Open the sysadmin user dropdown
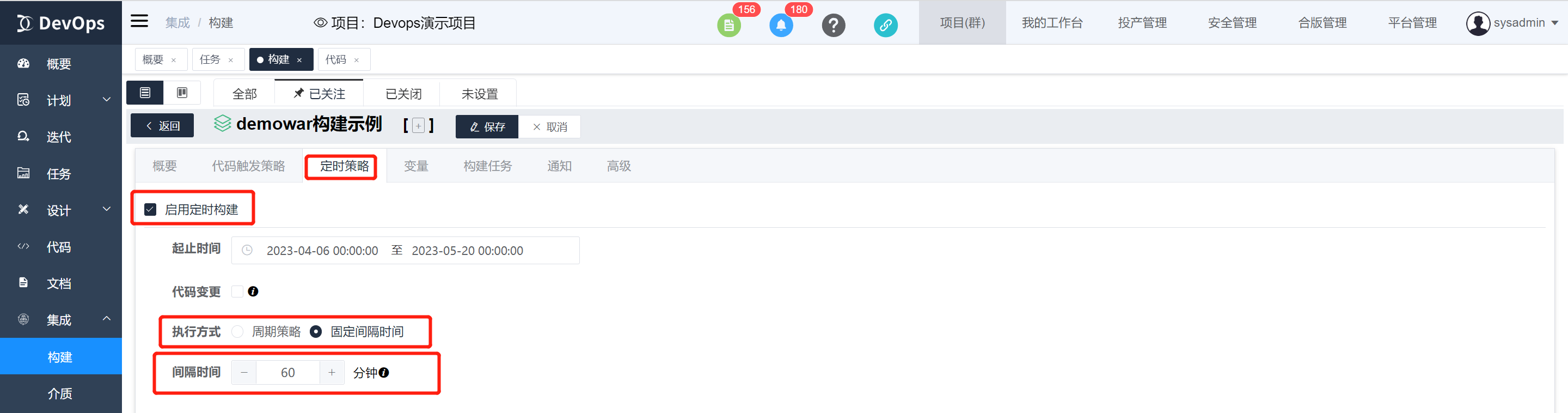1568x413 pixels. click(1512, 23)
